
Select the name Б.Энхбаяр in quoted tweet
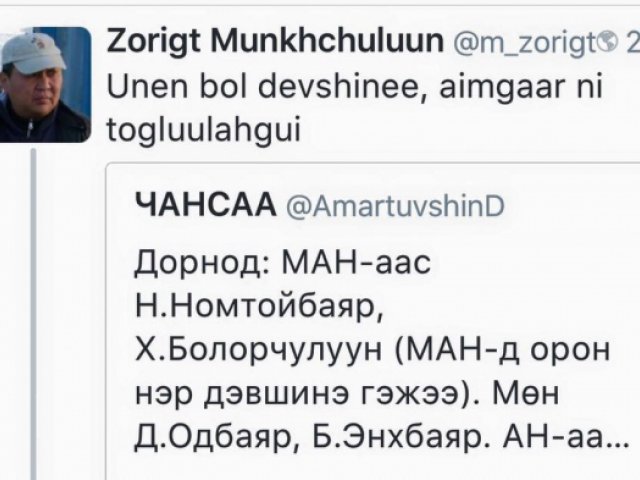(x=398, y=438)
